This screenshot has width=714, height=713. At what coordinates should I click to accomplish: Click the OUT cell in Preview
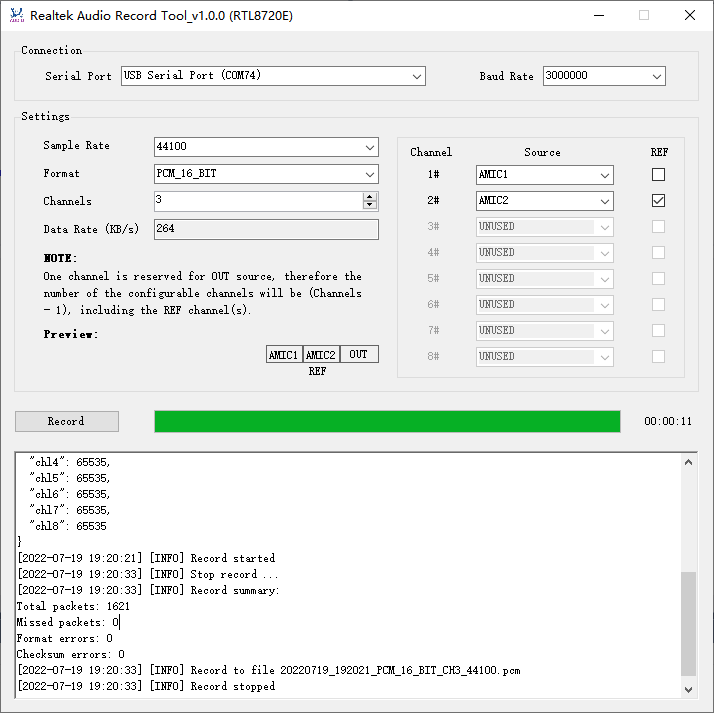pyautogui.click(x=359, y=354)
